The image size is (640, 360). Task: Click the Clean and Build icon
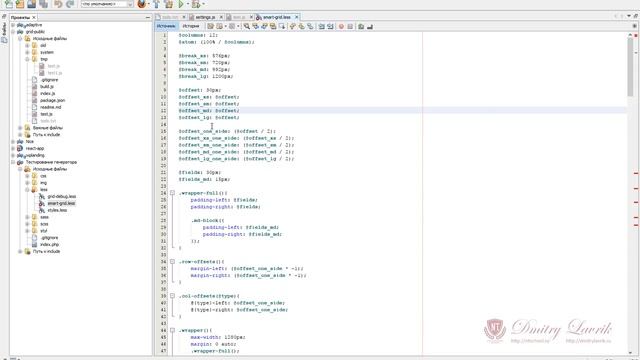point(169,4)
